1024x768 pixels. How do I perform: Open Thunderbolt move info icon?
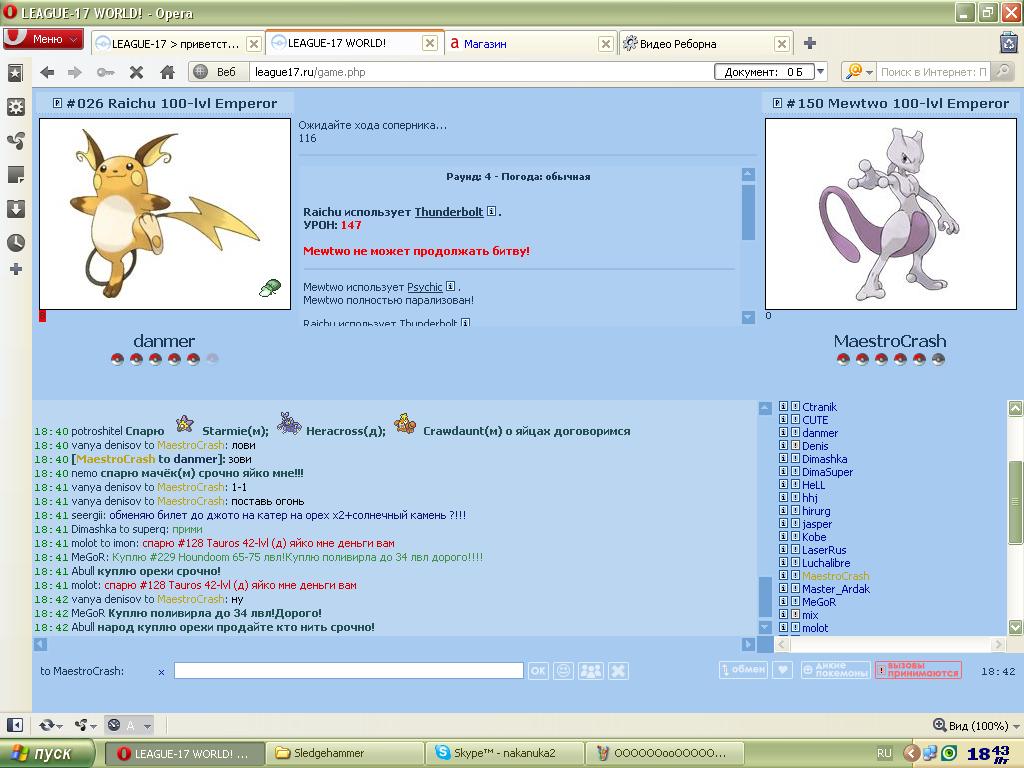492,212
